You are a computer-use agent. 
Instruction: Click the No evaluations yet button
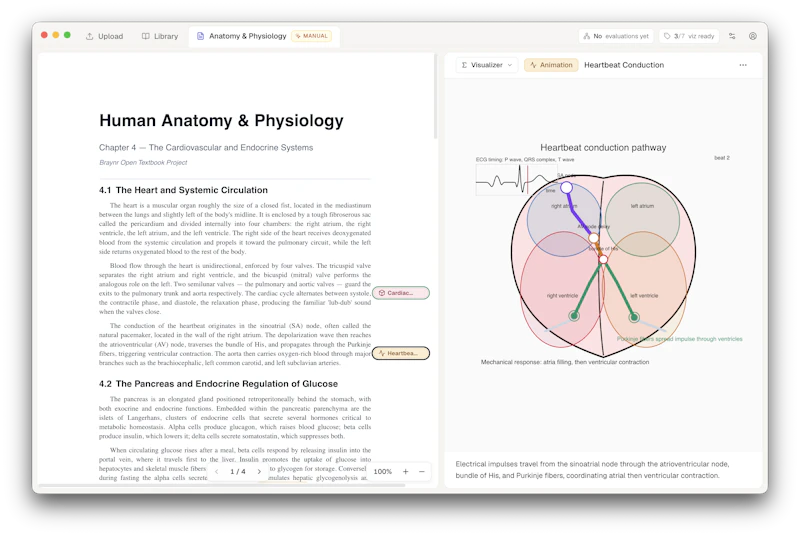(616, 36)
